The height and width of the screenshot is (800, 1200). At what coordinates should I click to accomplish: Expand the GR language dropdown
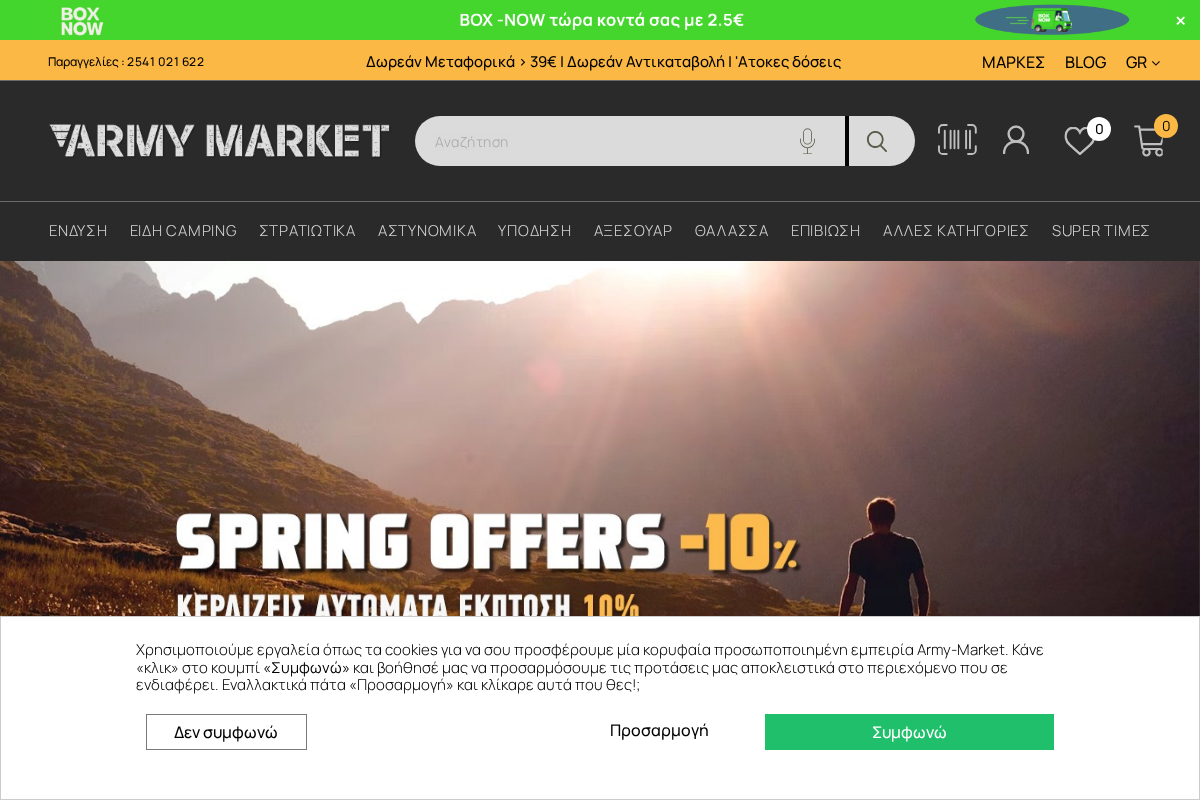[x=1143, y=62]
